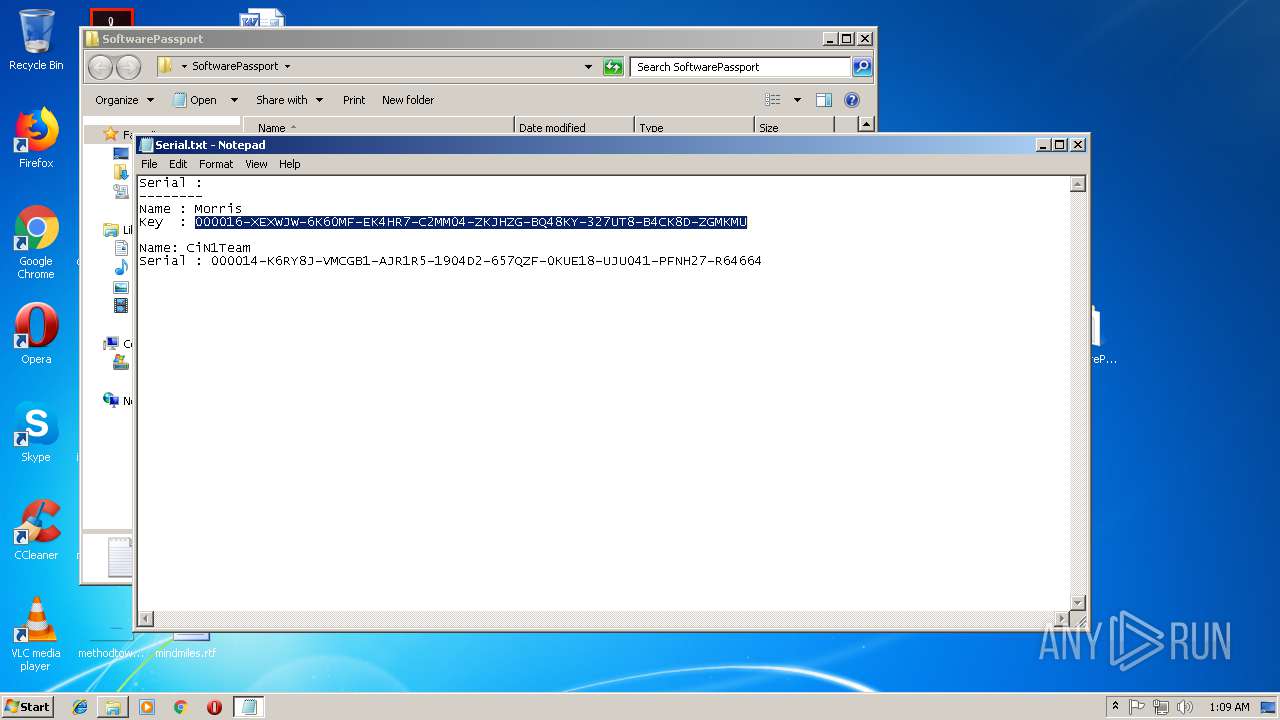Click Print in Explorer toolbar
Viewport: 1280px width, 720px height.
[354, 100]
